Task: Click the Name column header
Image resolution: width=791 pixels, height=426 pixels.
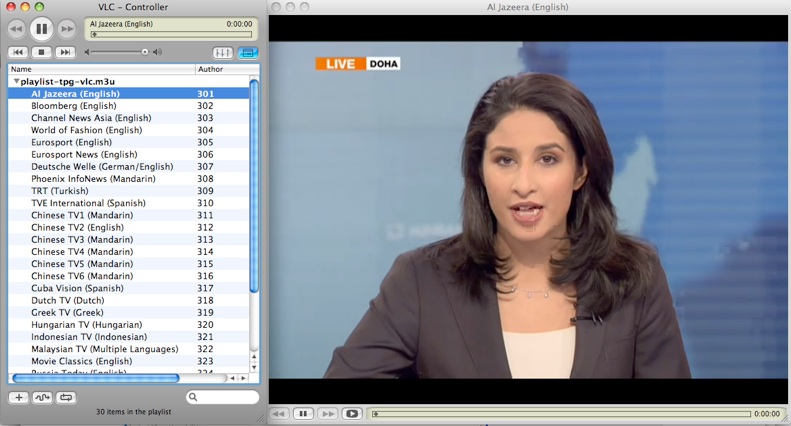Action: 100,69
